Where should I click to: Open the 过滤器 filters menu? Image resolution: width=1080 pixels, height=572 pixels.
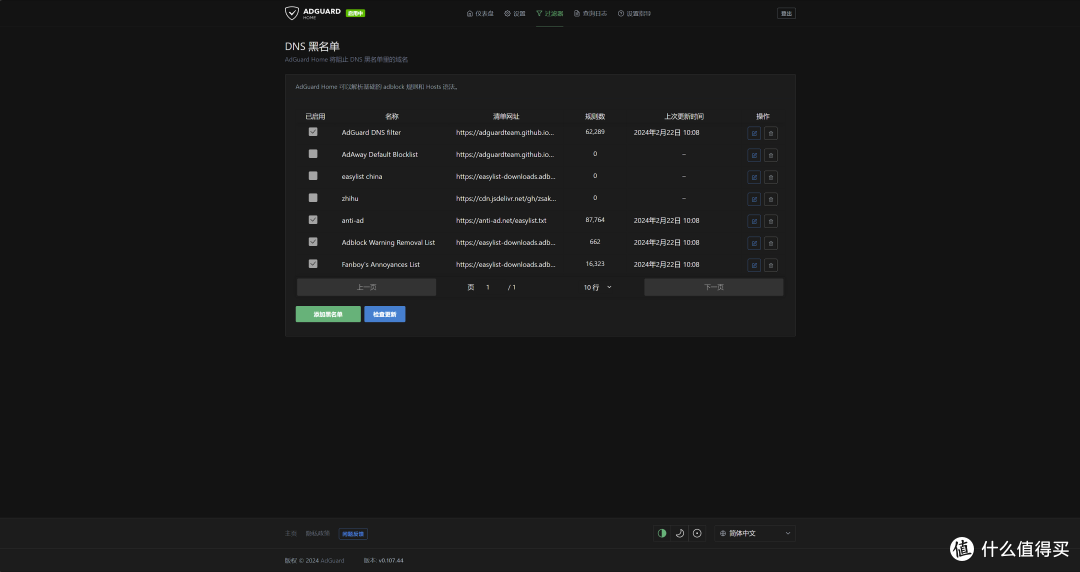click(x=550, y=14)
